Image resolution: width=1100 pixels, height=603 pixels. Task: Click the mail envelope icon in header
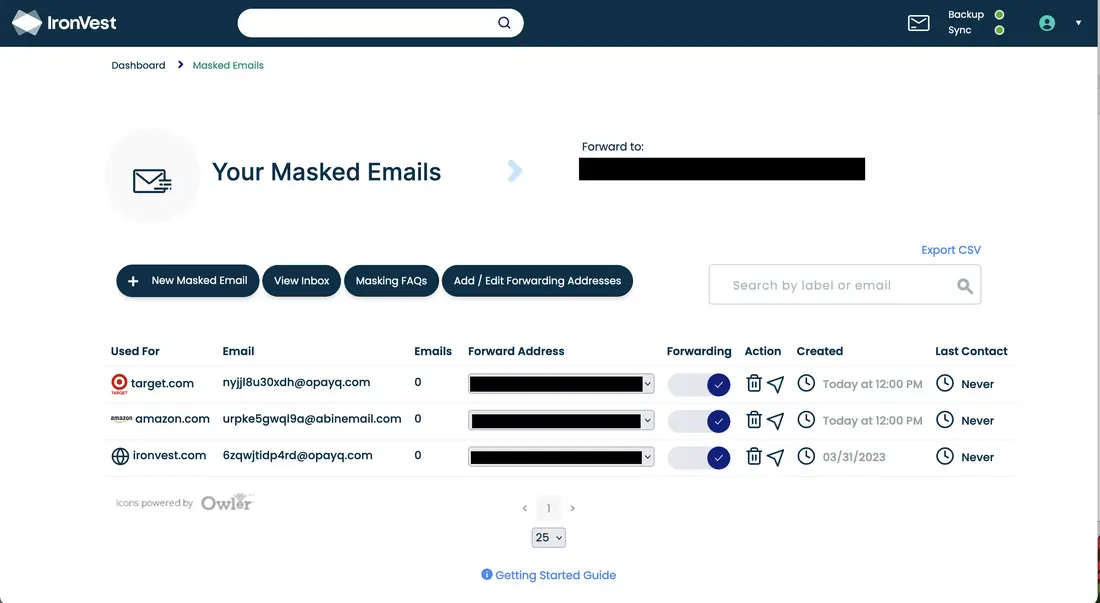tap(918, 23)
